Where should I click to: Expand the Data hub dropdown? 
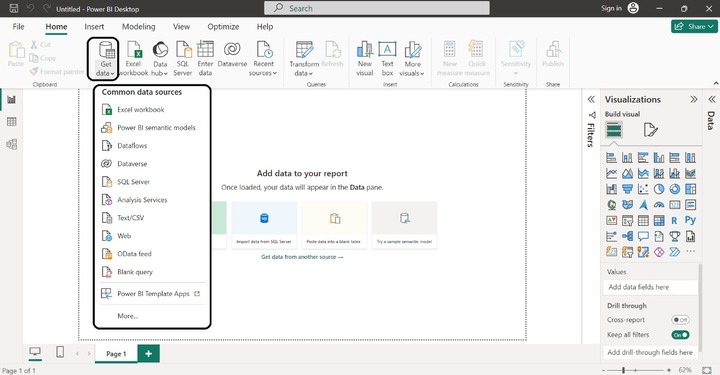(x=160, y=58)
